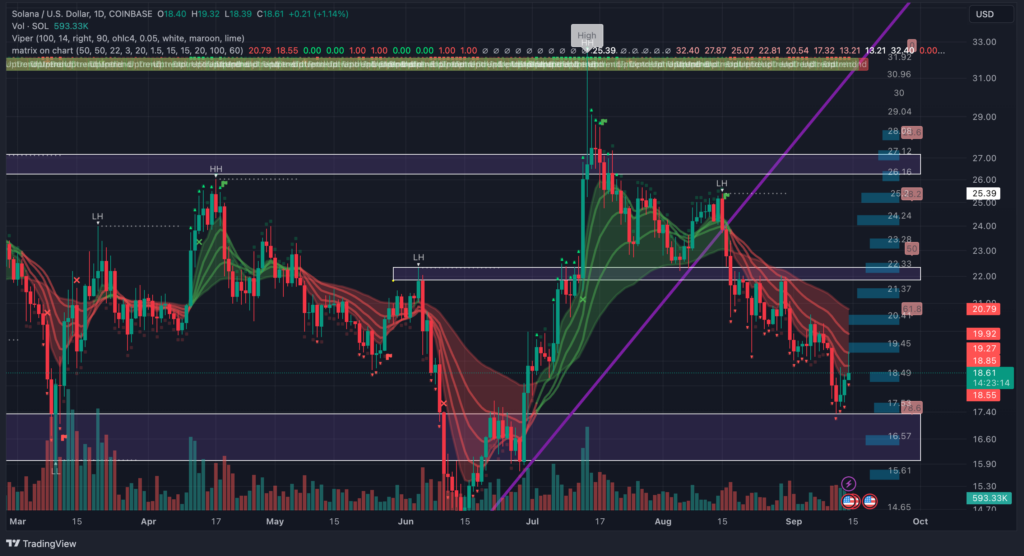Click the HH label above April 17 peak
This screenshot has width=1024, height=556.
point(216,169)
